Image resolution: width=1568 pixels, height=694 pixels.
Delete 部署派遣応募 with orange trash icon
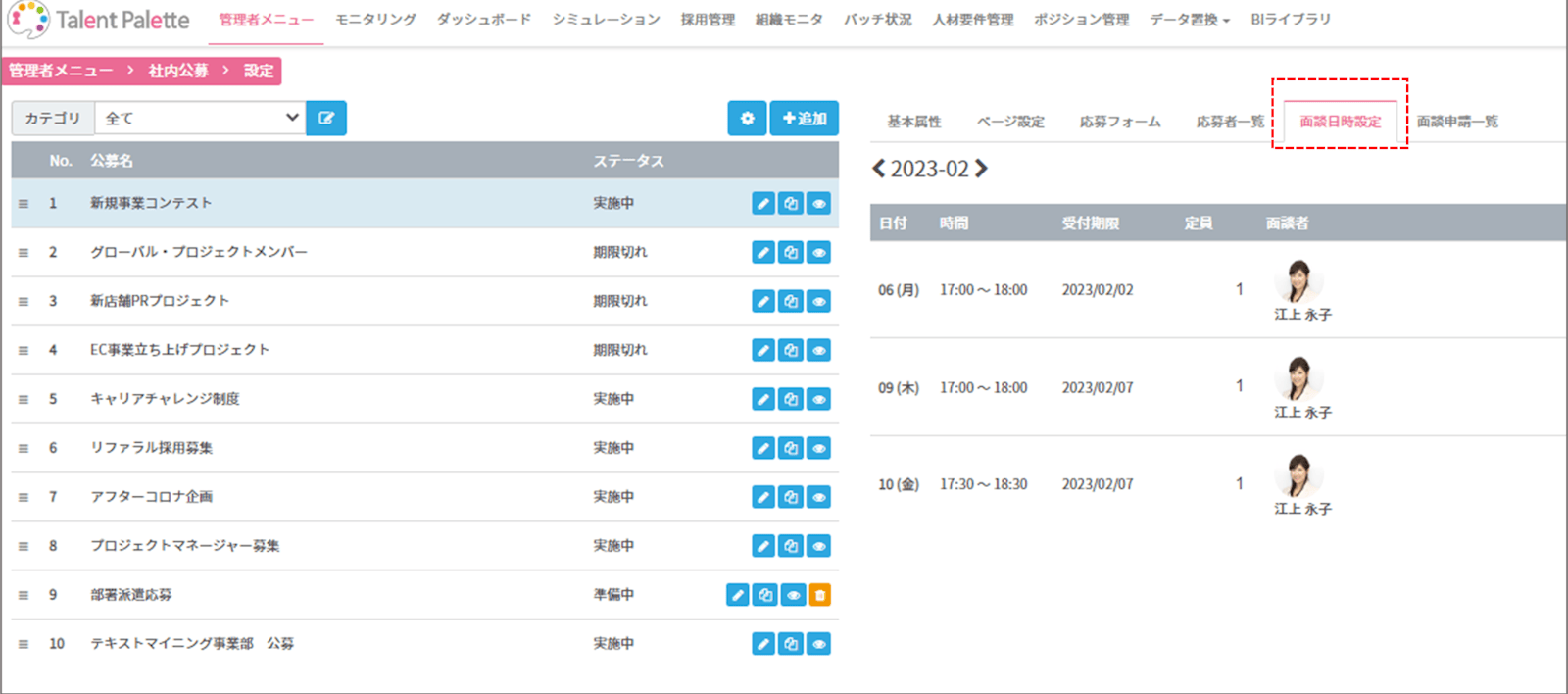coord(820,595)
